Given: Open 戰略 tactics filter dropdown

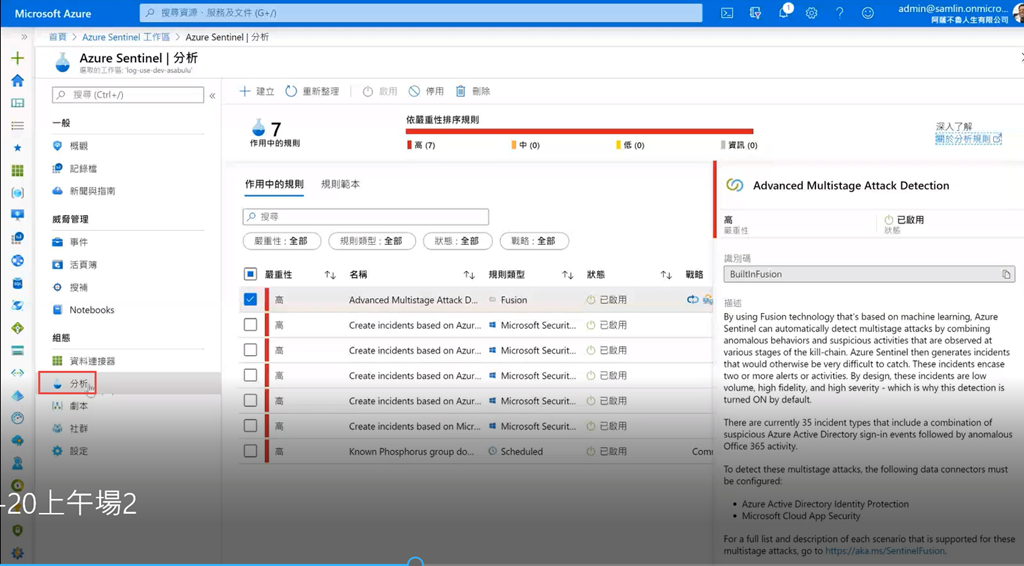Looking at the screenshot, I should pos(534,241).
